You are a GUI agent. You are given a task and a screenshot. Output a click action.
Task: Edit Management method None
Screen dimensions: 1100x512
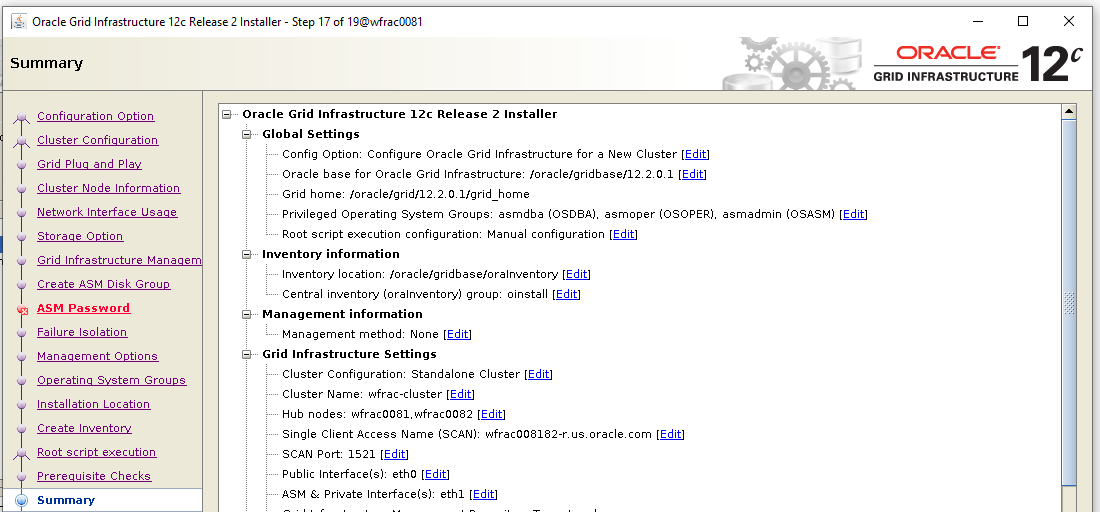click(457, 335)
